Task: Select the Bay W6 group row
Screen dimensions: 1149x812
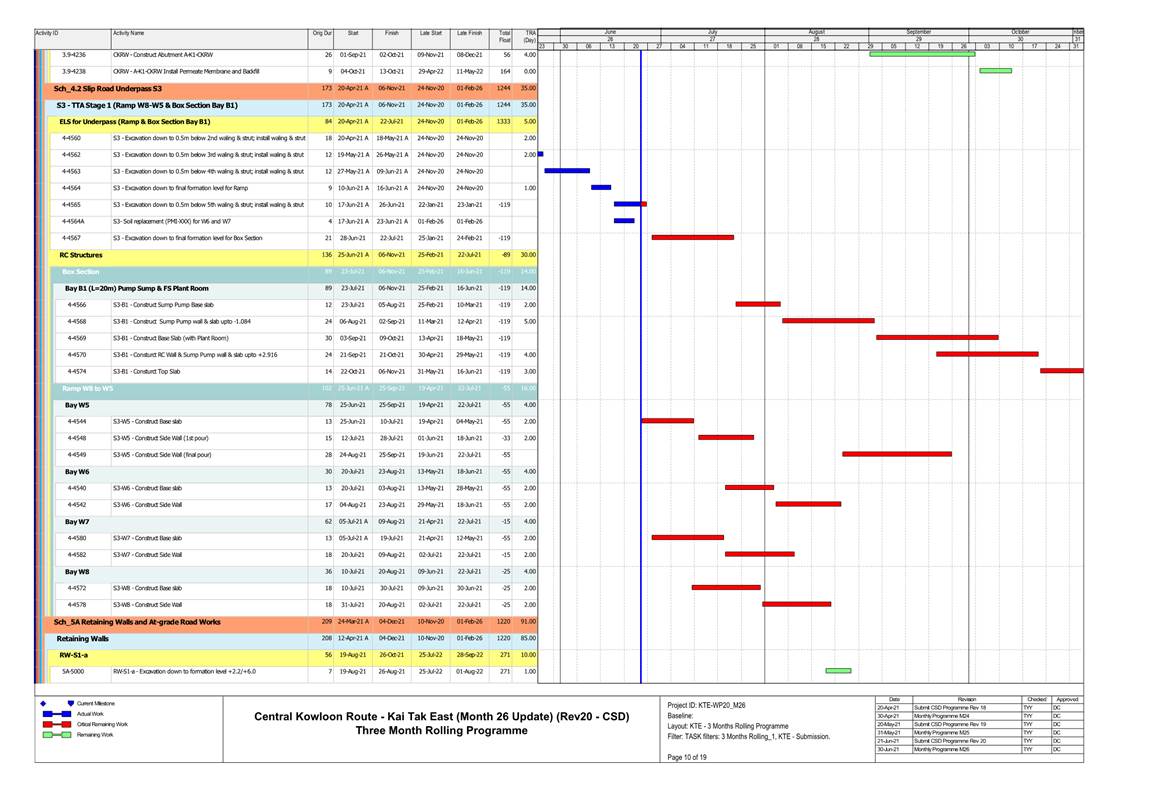Action: [x=77, y=471]
